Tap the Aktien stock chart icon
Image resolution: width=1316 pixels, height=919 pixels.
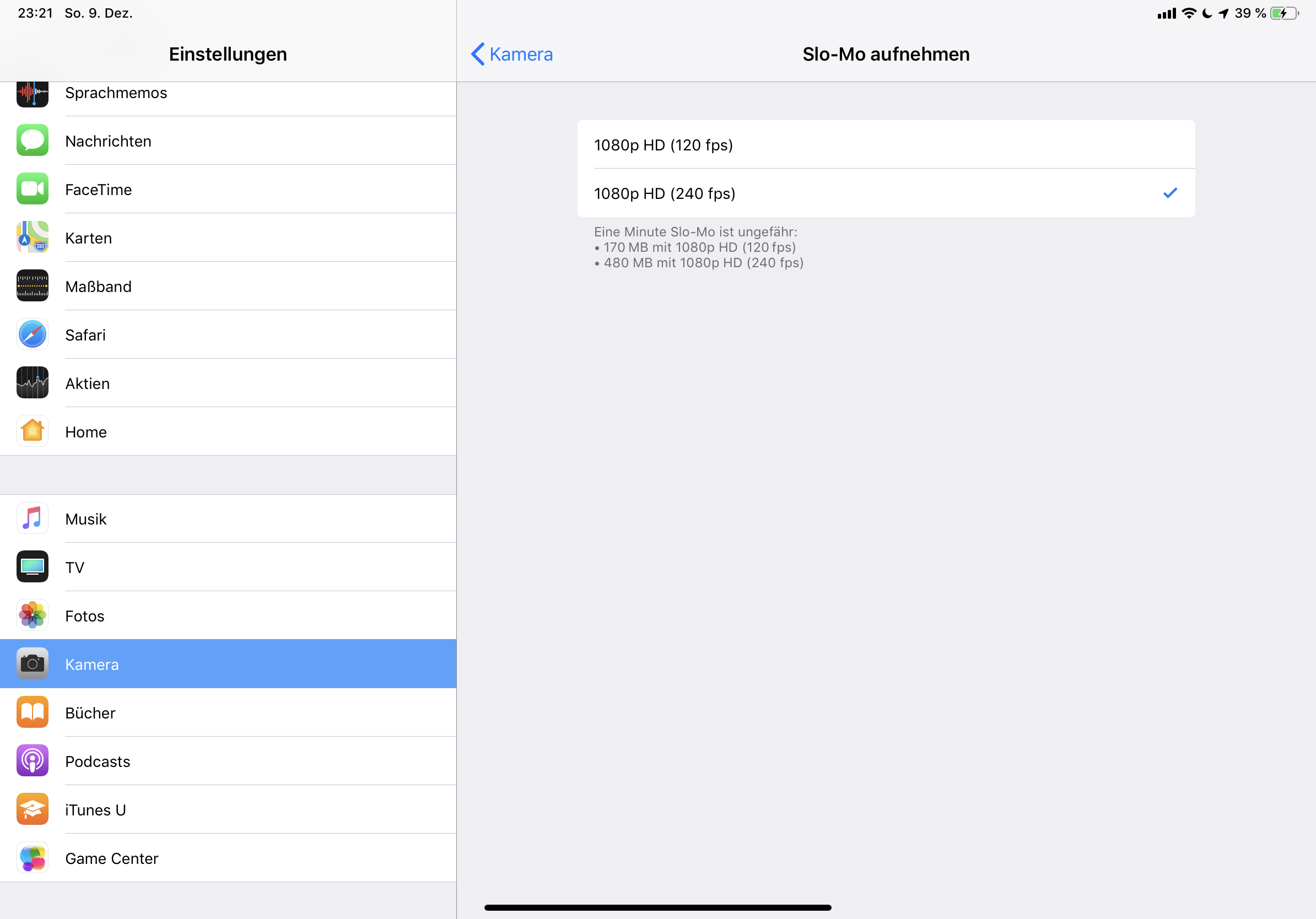(x=32, y=383)
